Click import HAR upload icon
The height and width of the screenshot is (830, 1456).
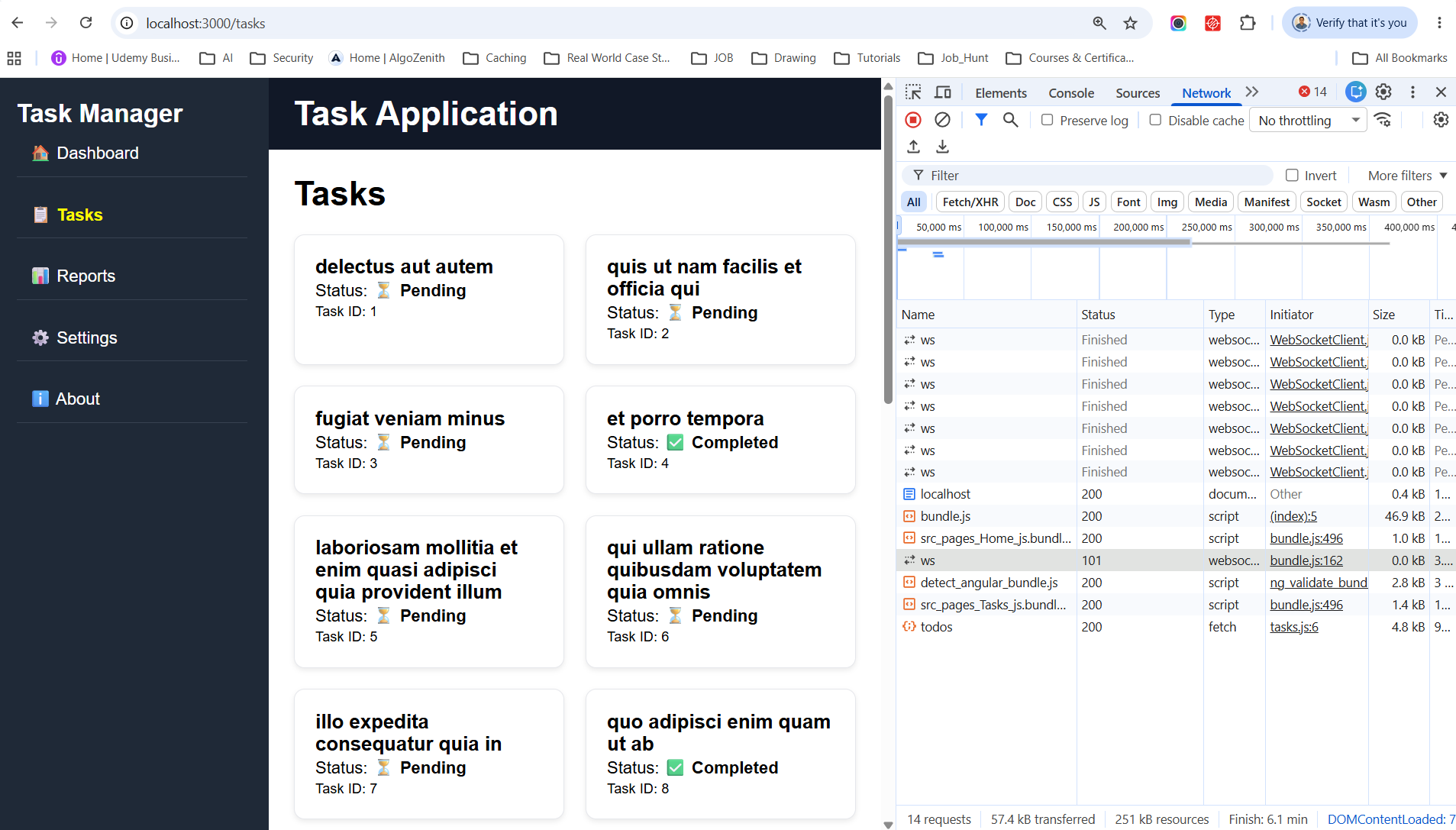(913, 147)
